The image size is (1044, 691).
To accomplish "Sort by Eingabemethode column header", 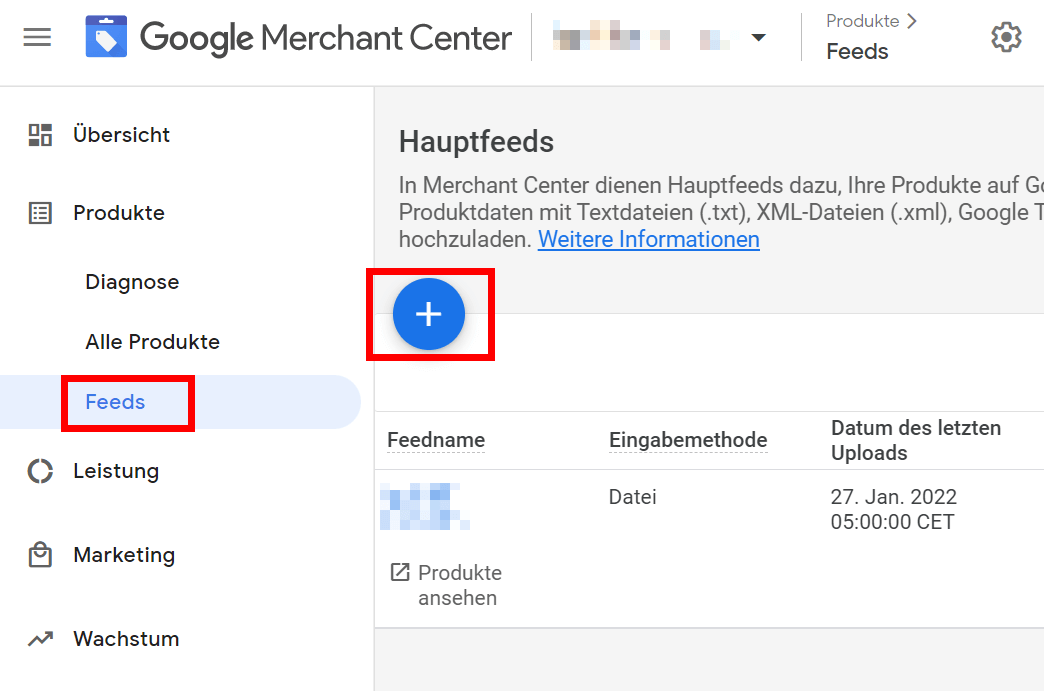I will point(688,440).
